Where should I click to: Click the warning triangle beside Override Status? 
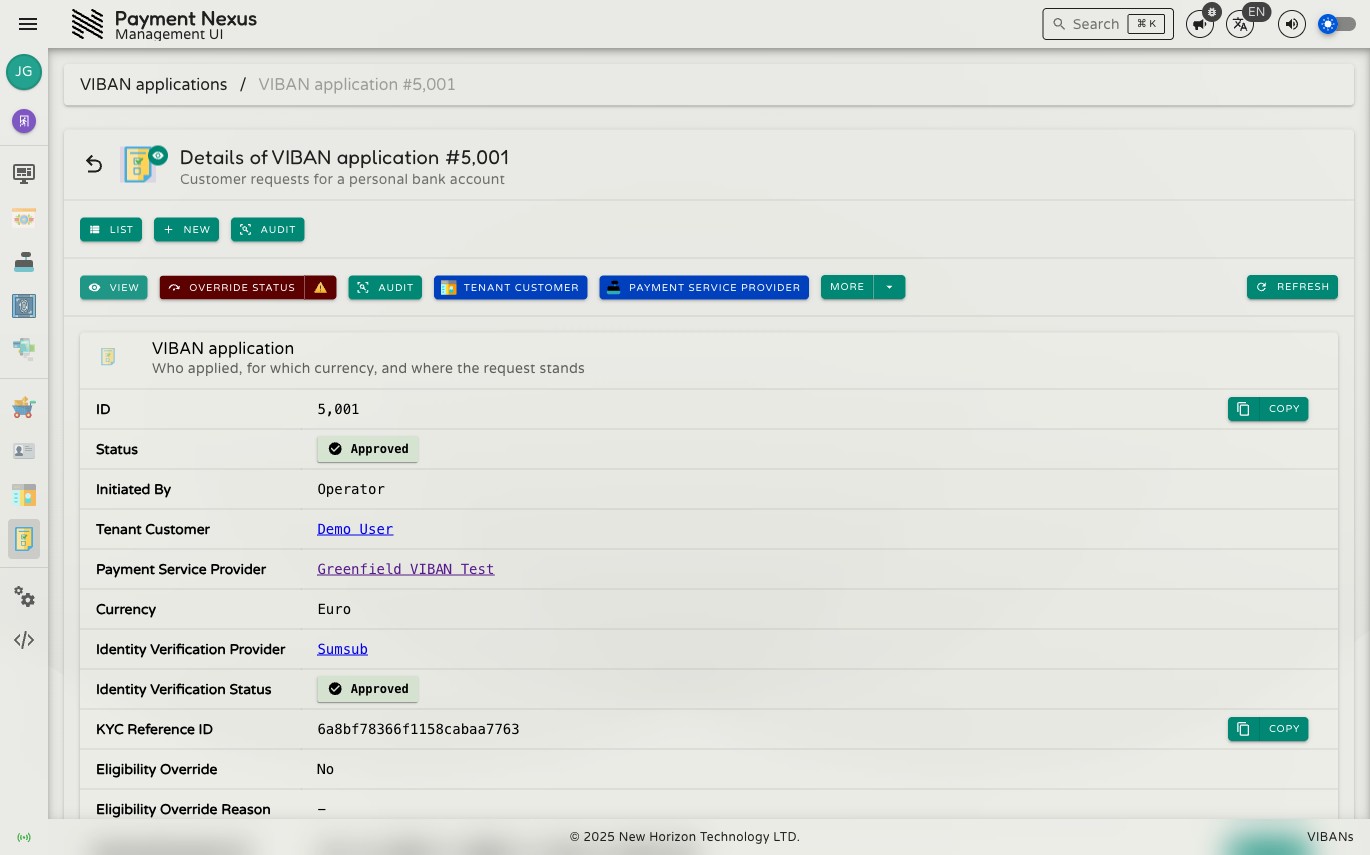coord(320,287)
